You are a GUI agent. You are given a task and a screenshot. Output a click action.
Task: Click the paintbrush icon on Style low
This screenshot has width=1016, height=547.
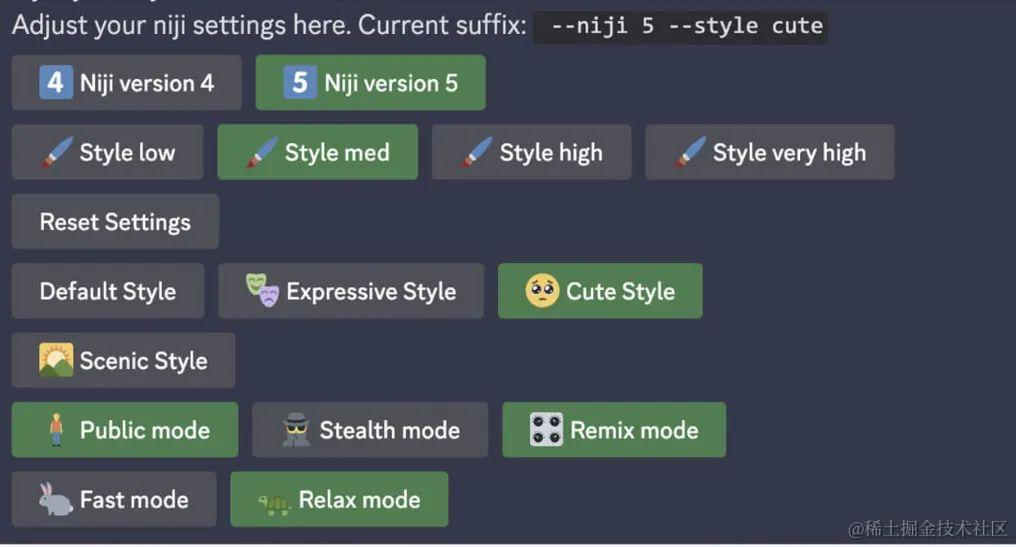tap(56, 152)
